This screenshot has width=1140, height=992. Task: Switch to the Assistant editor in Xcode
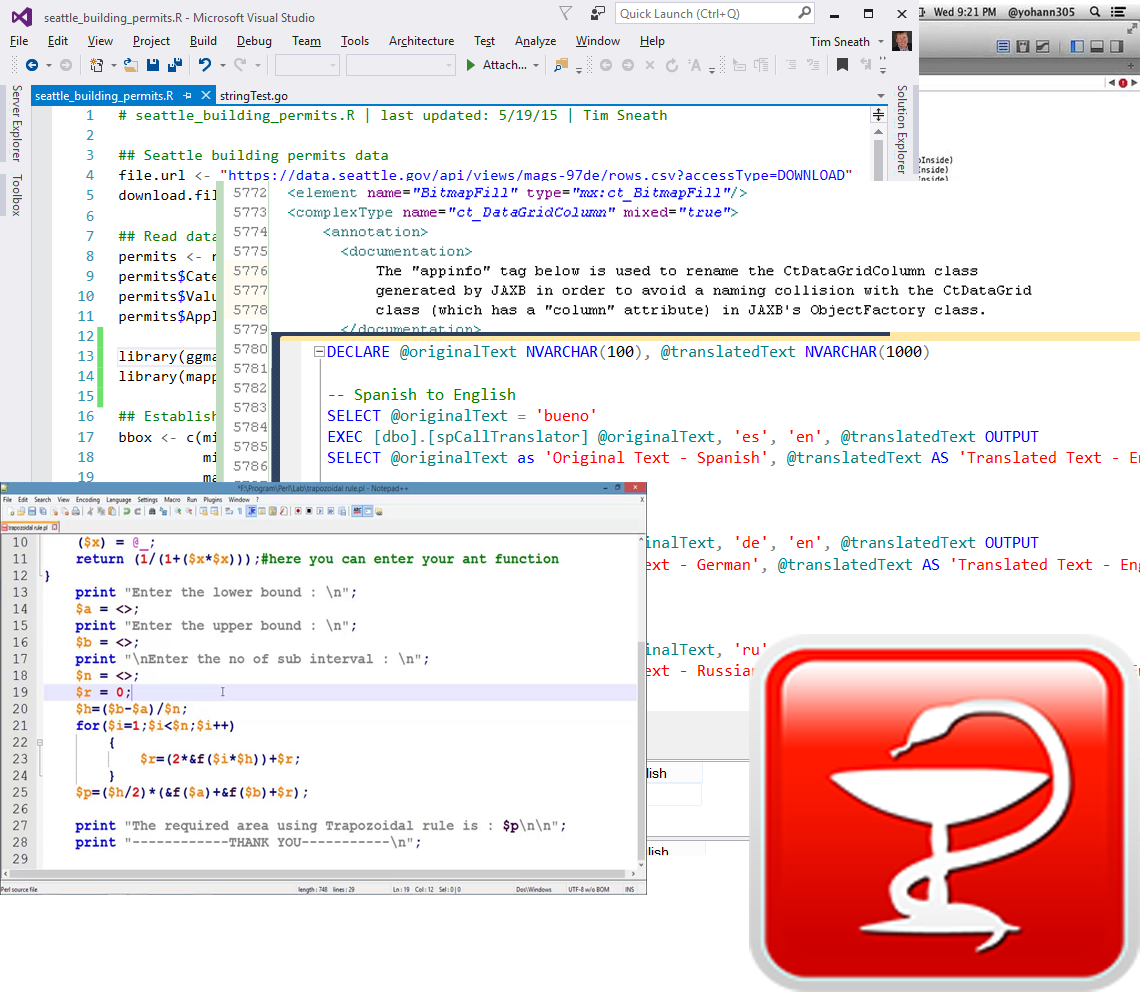tap(1023, 47)
